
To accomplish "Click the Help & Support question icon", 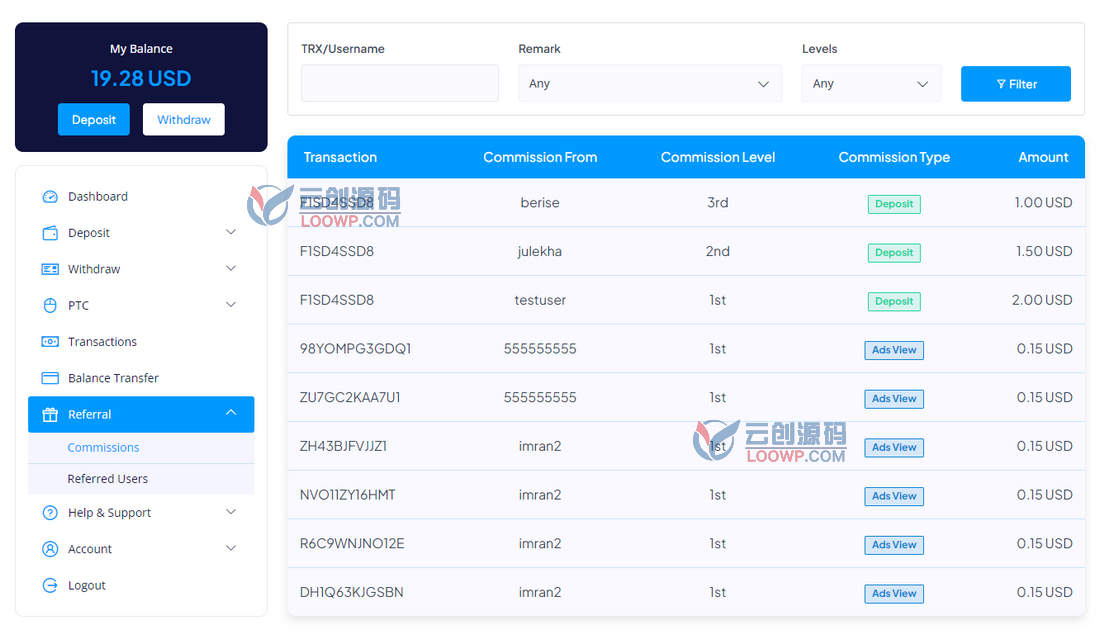I will pos(50,513).
